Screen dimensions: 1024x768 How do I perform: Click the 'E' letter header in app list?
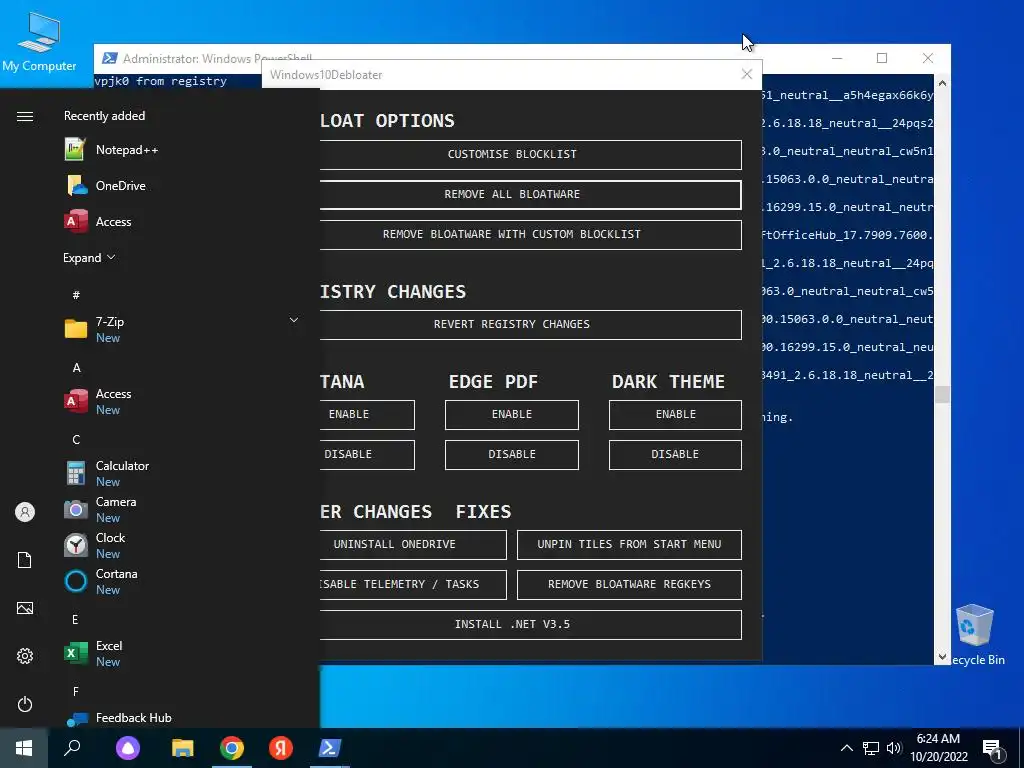point(75,619)
